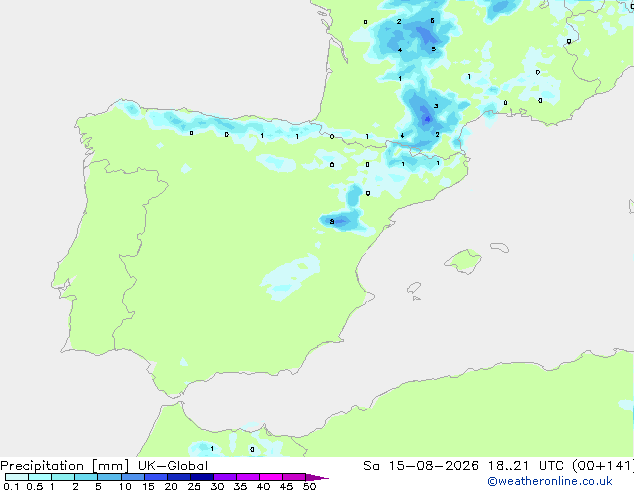
Task: Click the '(00+141)' forecast offset text
Action: click(x=603, y=466)
